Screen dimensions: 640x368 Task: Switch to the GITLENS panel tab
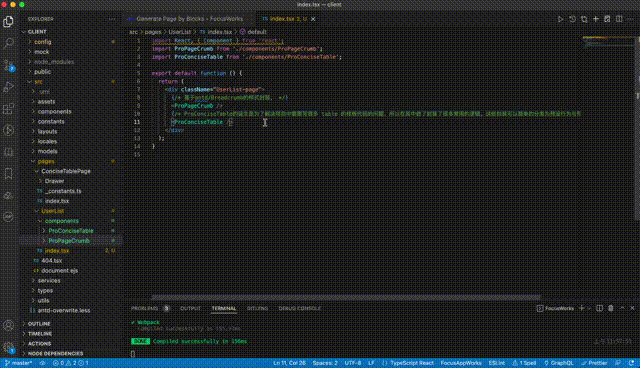click(257, 308)
